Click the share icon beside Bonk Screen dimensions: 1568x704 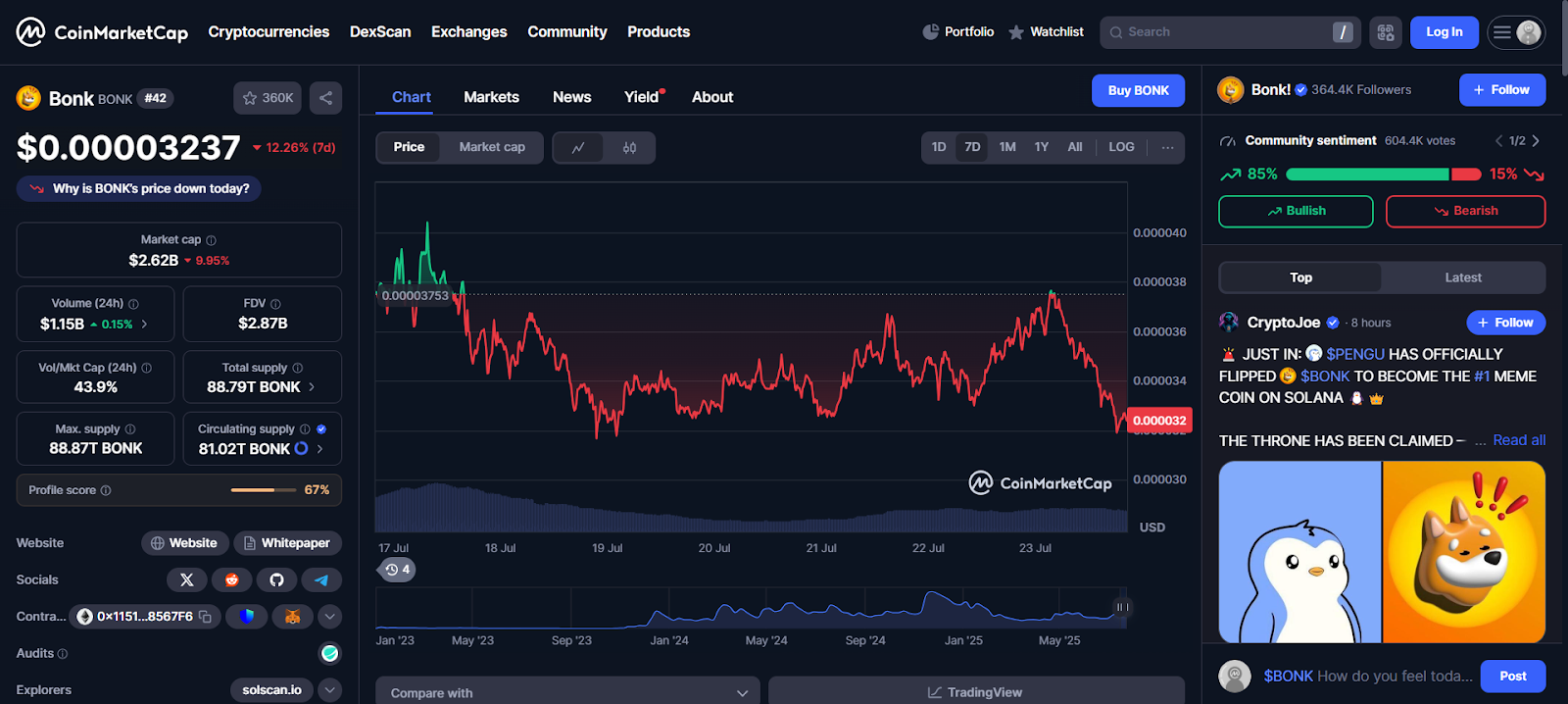(x=326, y=98)
